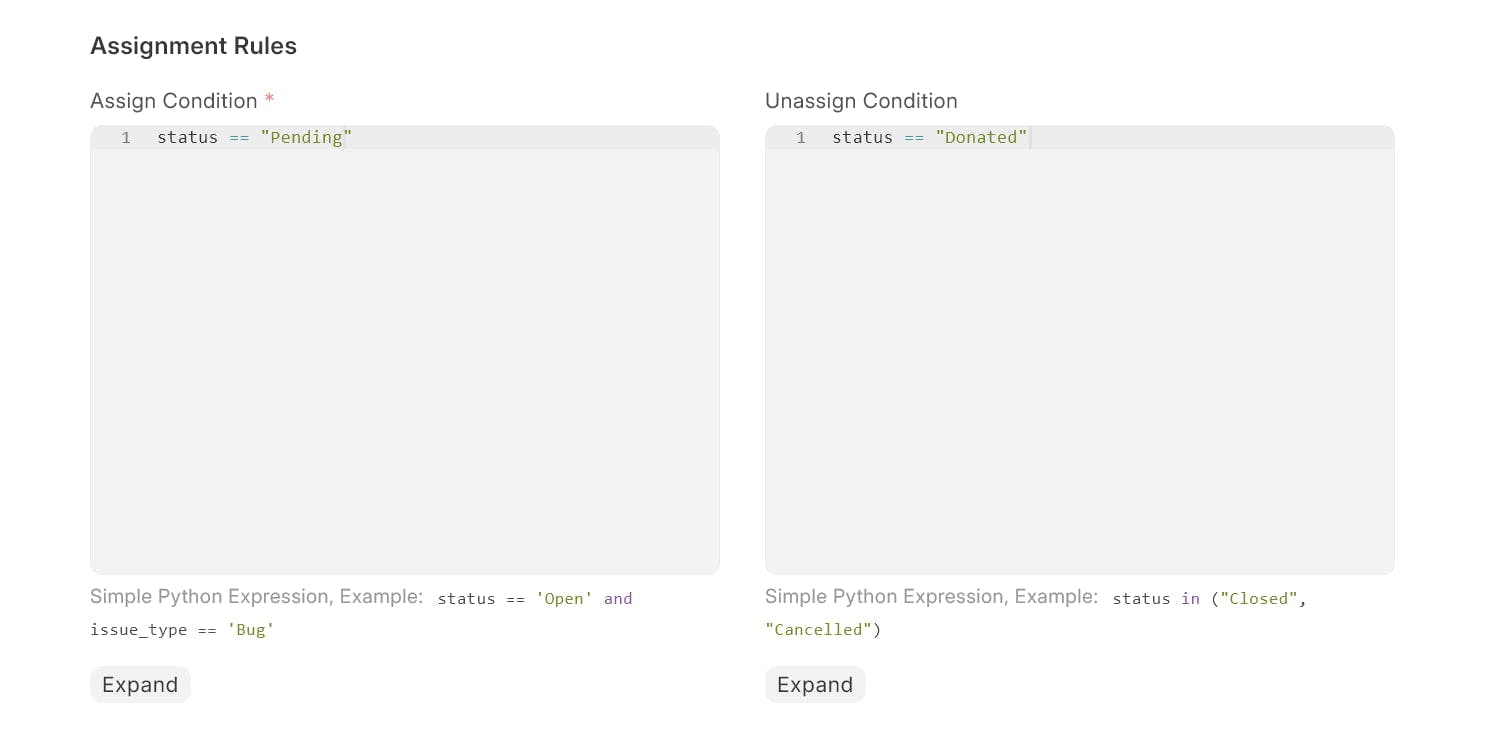This screenshot has height=735, width=1492.
Task: Place cursor at end of Donated line
Action: coord(1030,137)
